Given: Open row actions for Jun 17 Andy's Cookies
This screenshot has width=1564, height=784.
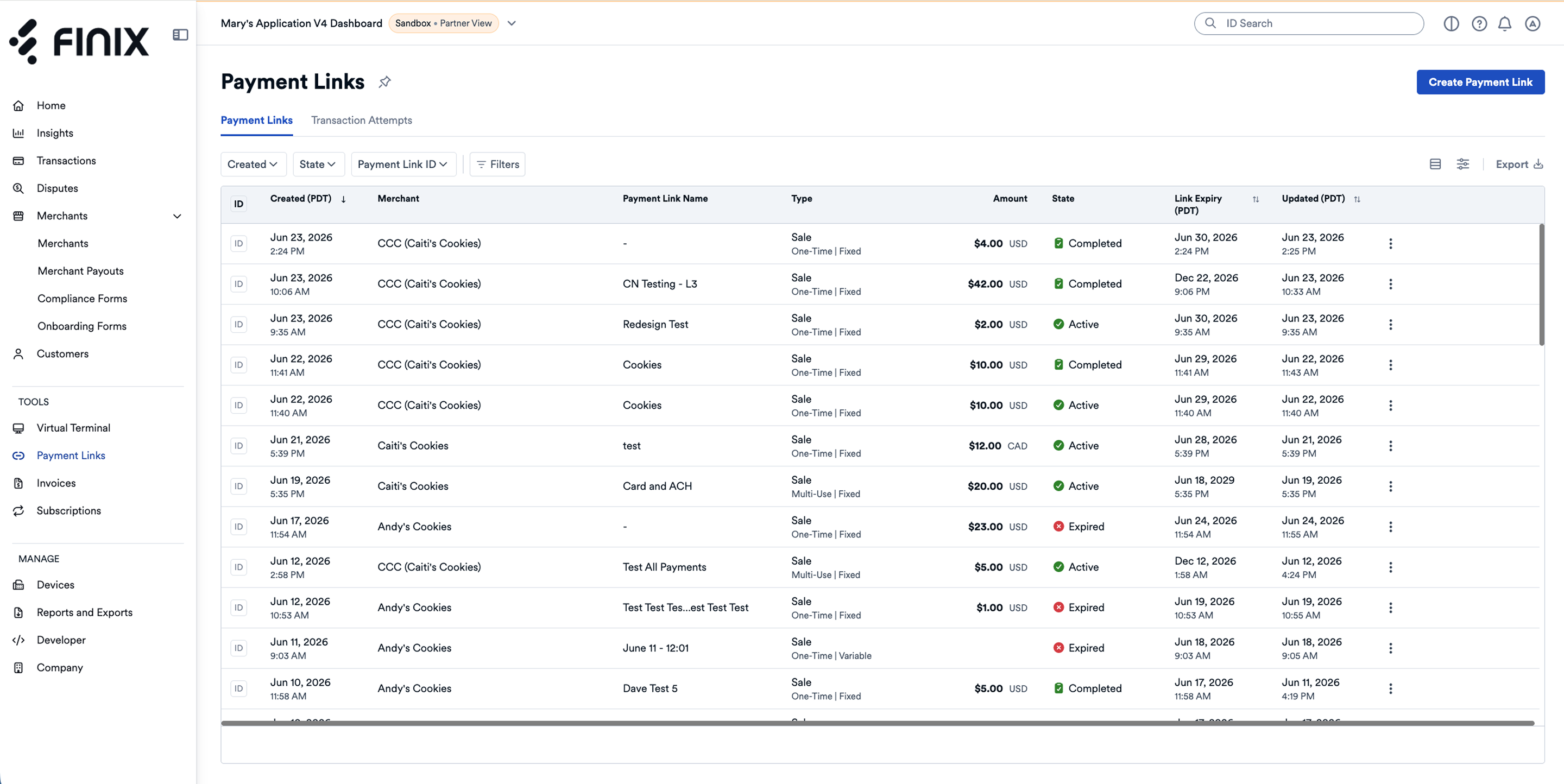Looking at the screenshot, I should 1390,527.
